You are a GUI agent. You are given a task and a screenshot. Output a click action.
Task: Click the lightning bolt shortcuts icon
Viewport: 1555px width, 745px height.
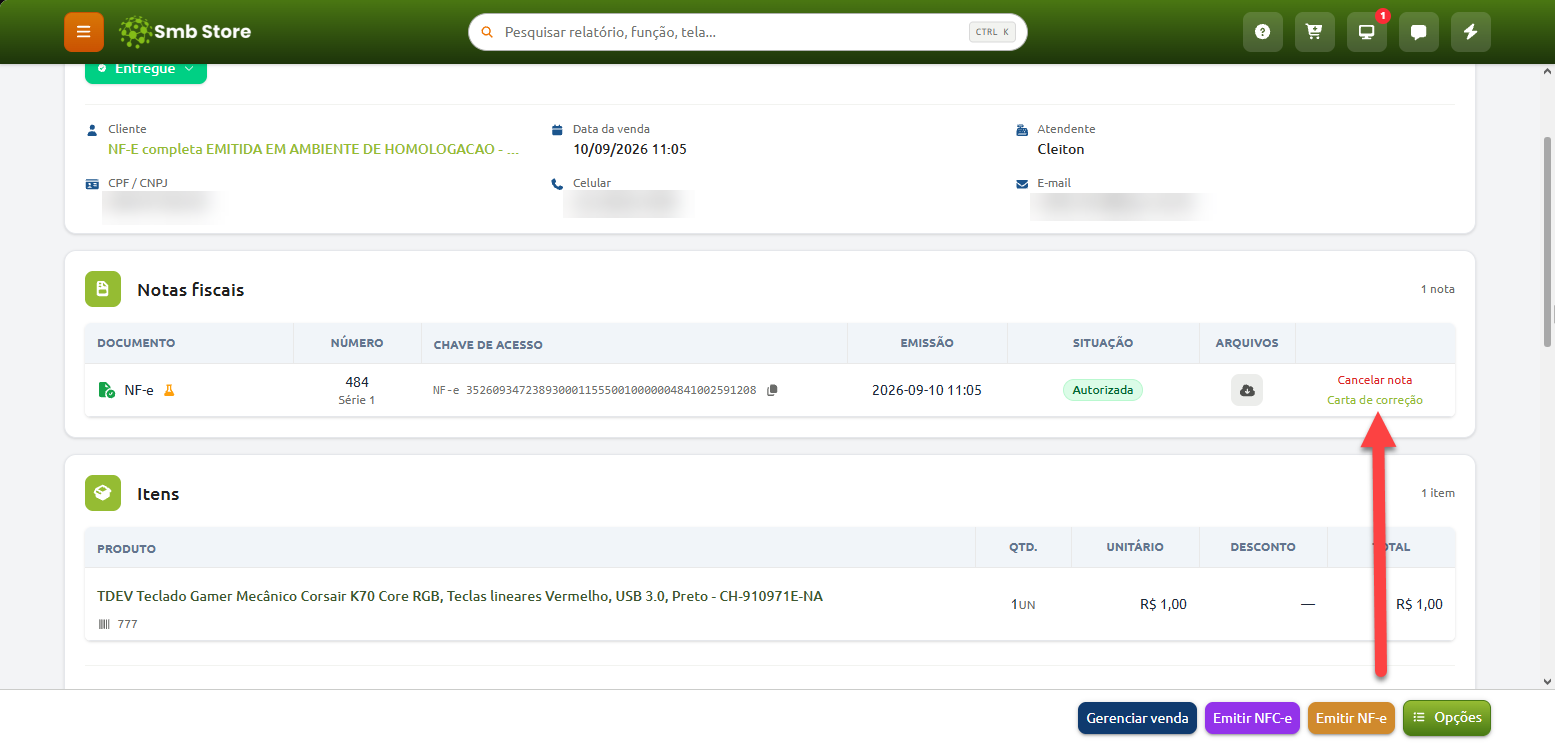[1470, 32]
